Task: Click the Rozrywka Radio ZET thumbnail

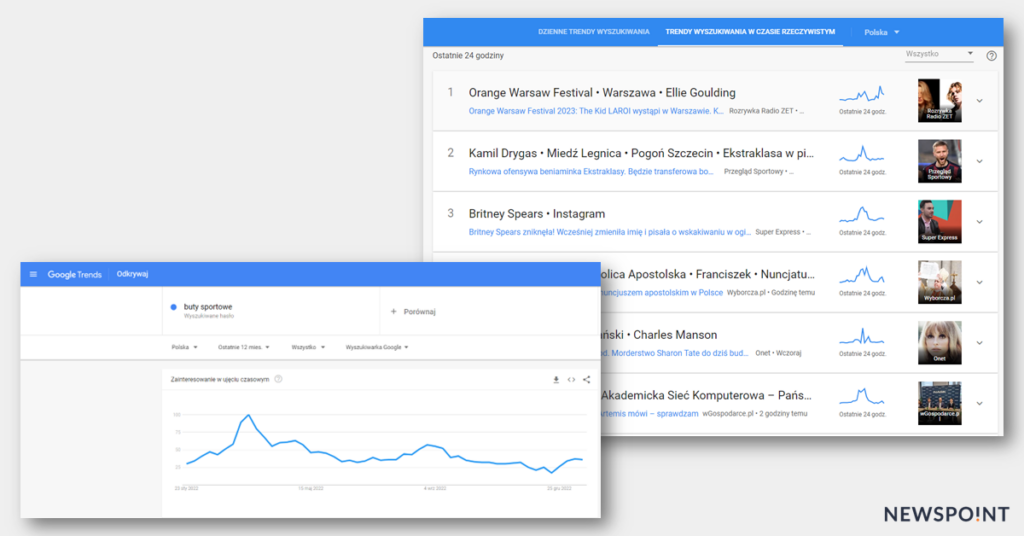Action: 939,101
